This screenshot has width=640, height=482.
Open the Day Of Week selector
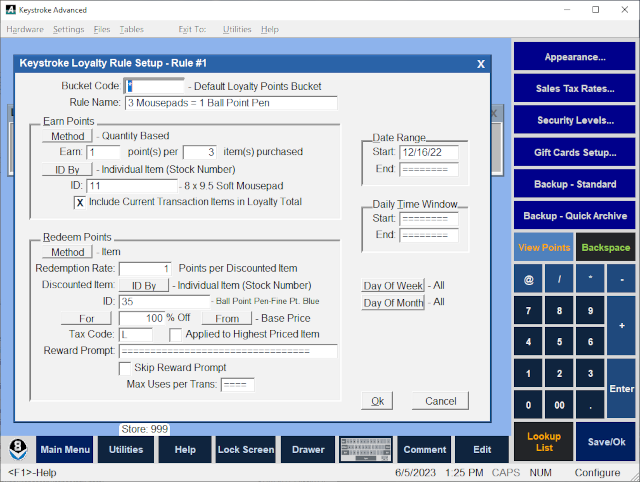coord(393,286)
